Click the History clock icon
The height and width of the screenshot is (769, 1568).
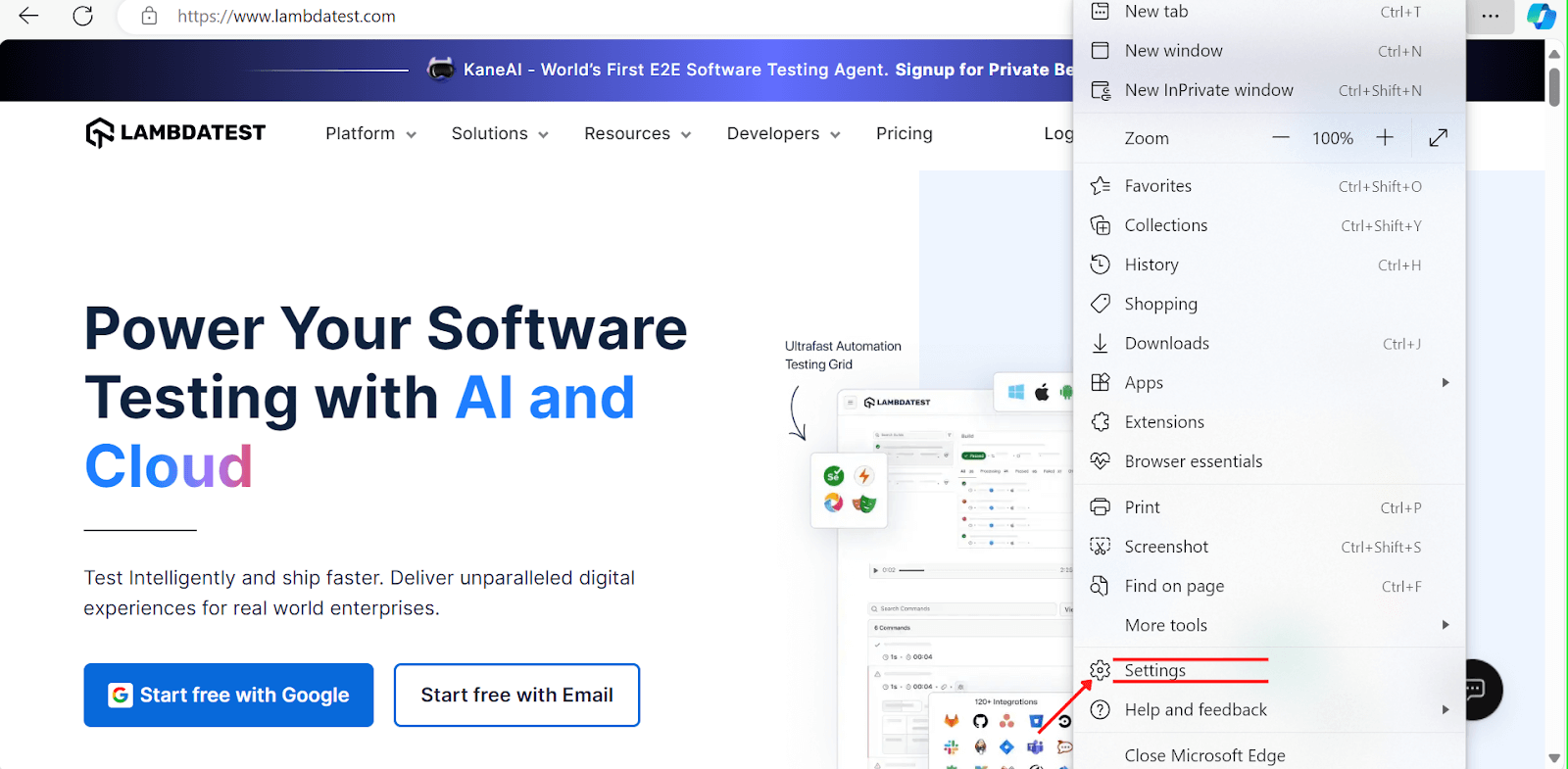[1101, 264]
